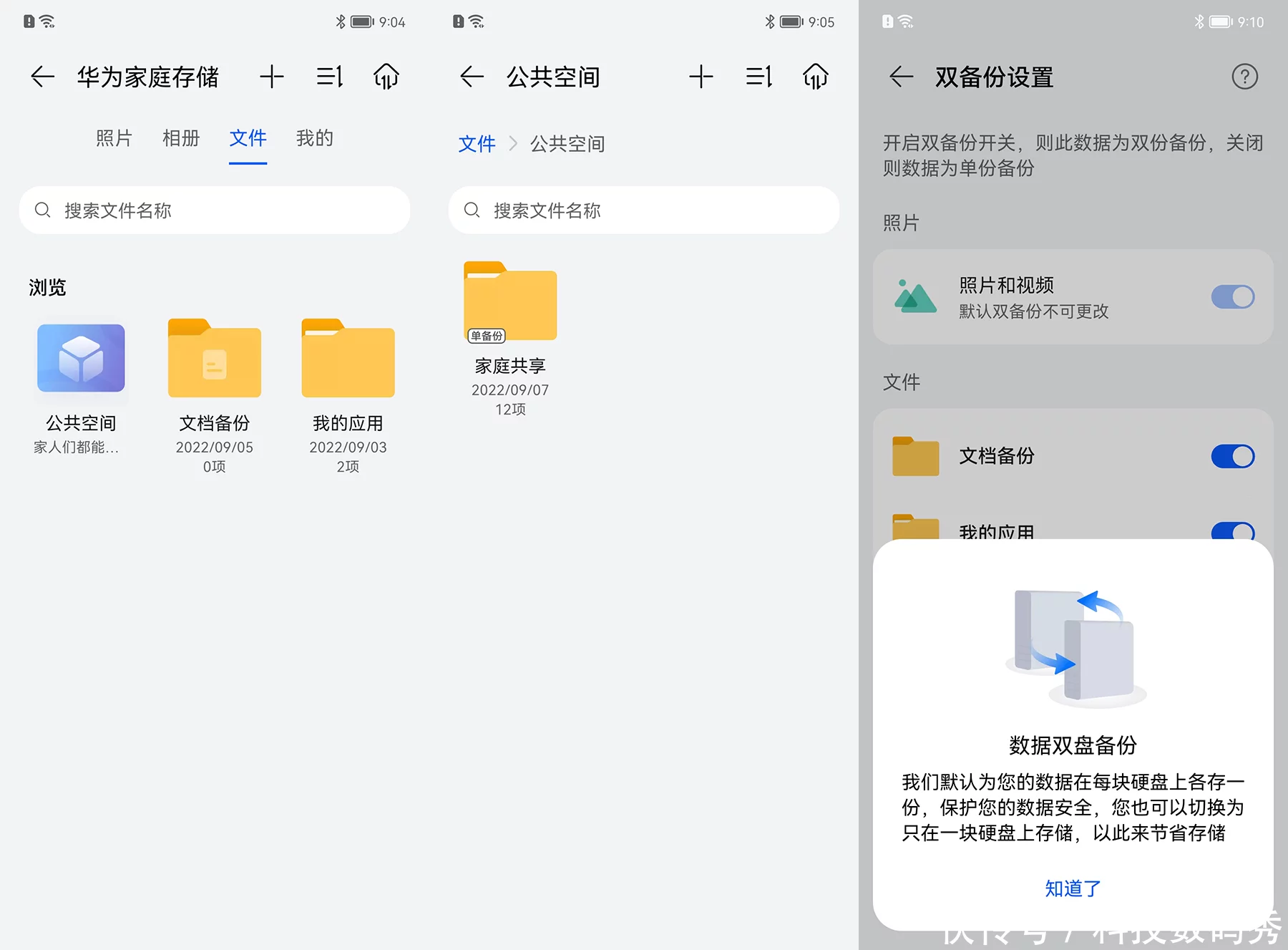
Task: Tap the plus icon in 公共空间 header
Action: coord(701,77)
